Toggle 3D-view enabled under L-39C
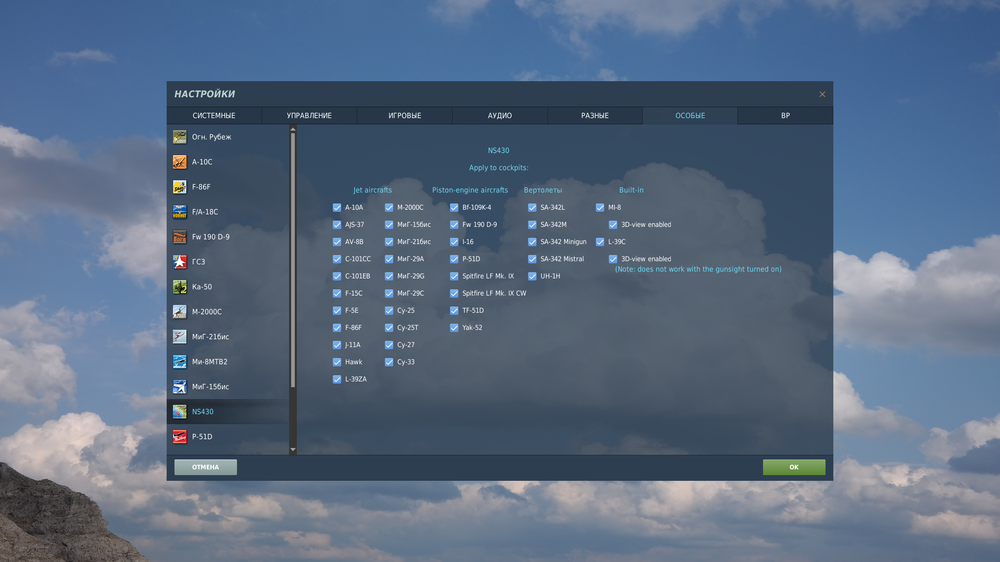This screenshot has width=1000, height=562. click(613, 259)
